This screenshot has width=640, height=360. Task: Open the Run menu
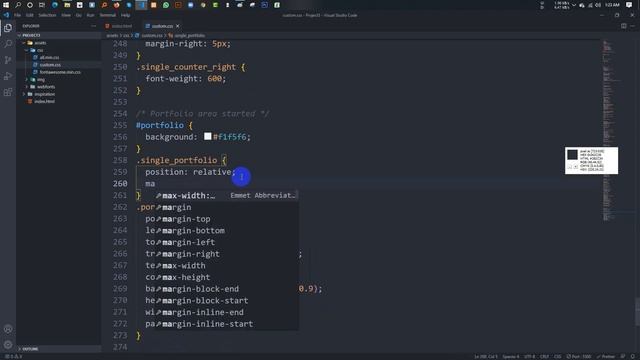pyautogui.click(x=90, y=15)
